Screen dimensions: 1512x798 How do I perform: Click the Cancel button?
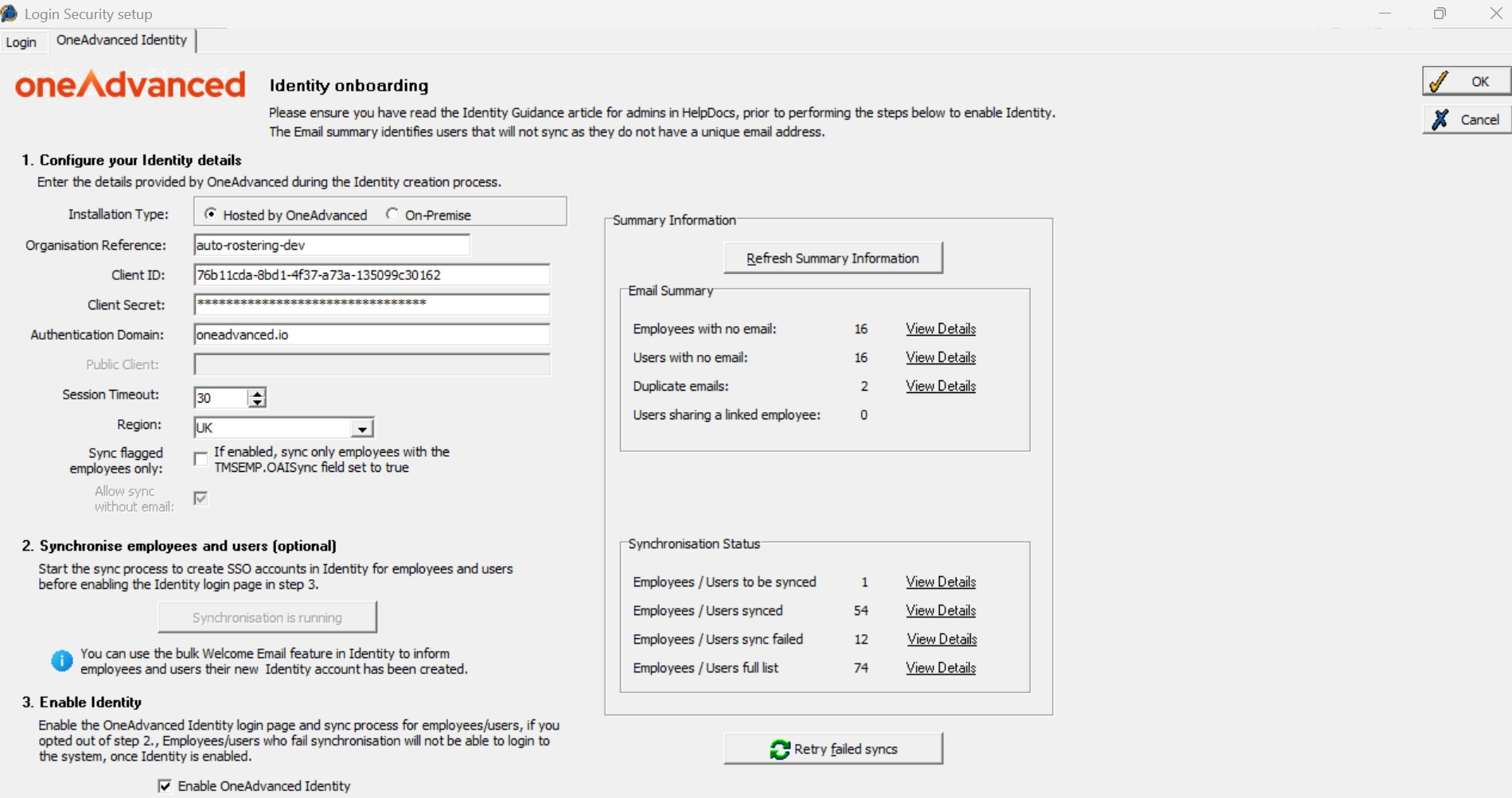[x=1467, y=119]
